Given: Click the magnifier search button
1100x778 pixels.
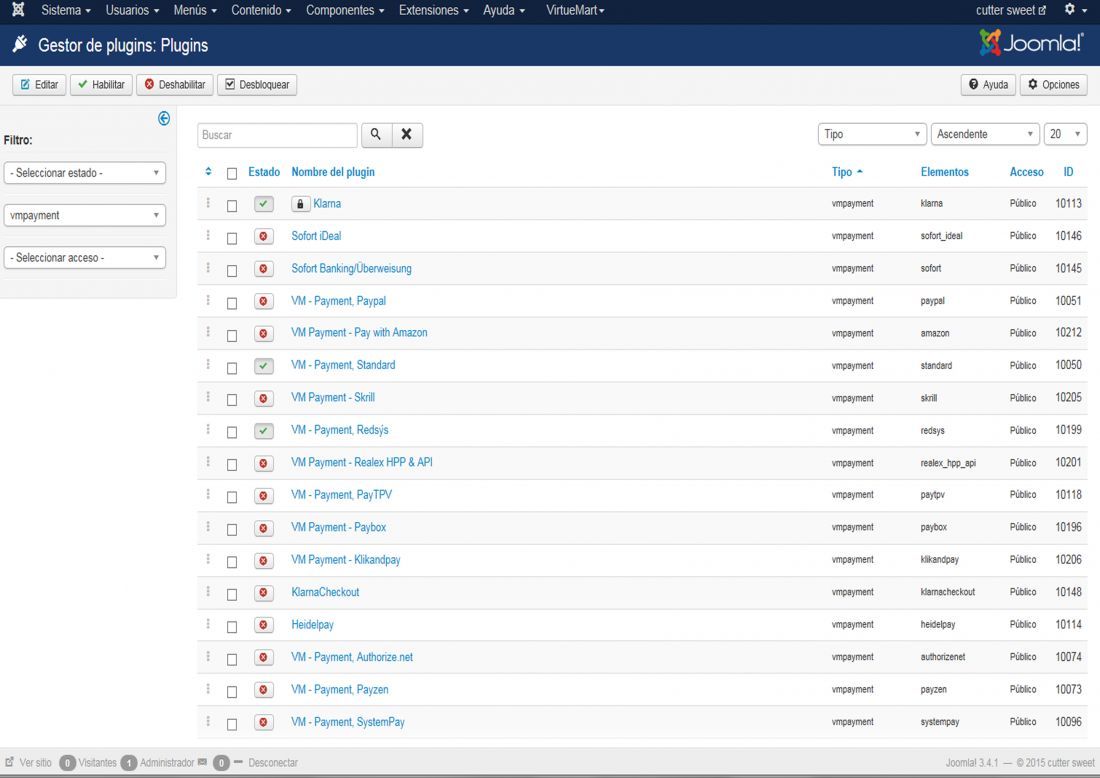Looking at the screenshot, I should tap(376, 135).
